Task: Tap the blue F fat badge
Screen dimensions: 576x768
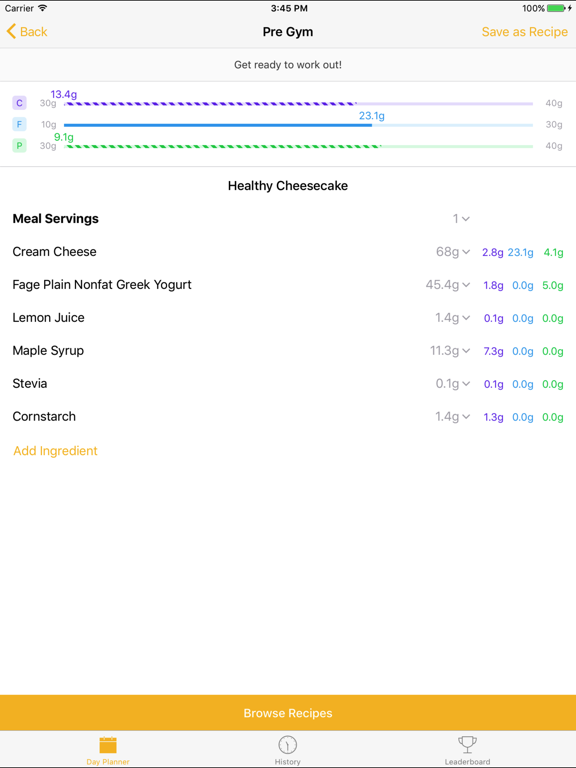Action: point(19,124)
